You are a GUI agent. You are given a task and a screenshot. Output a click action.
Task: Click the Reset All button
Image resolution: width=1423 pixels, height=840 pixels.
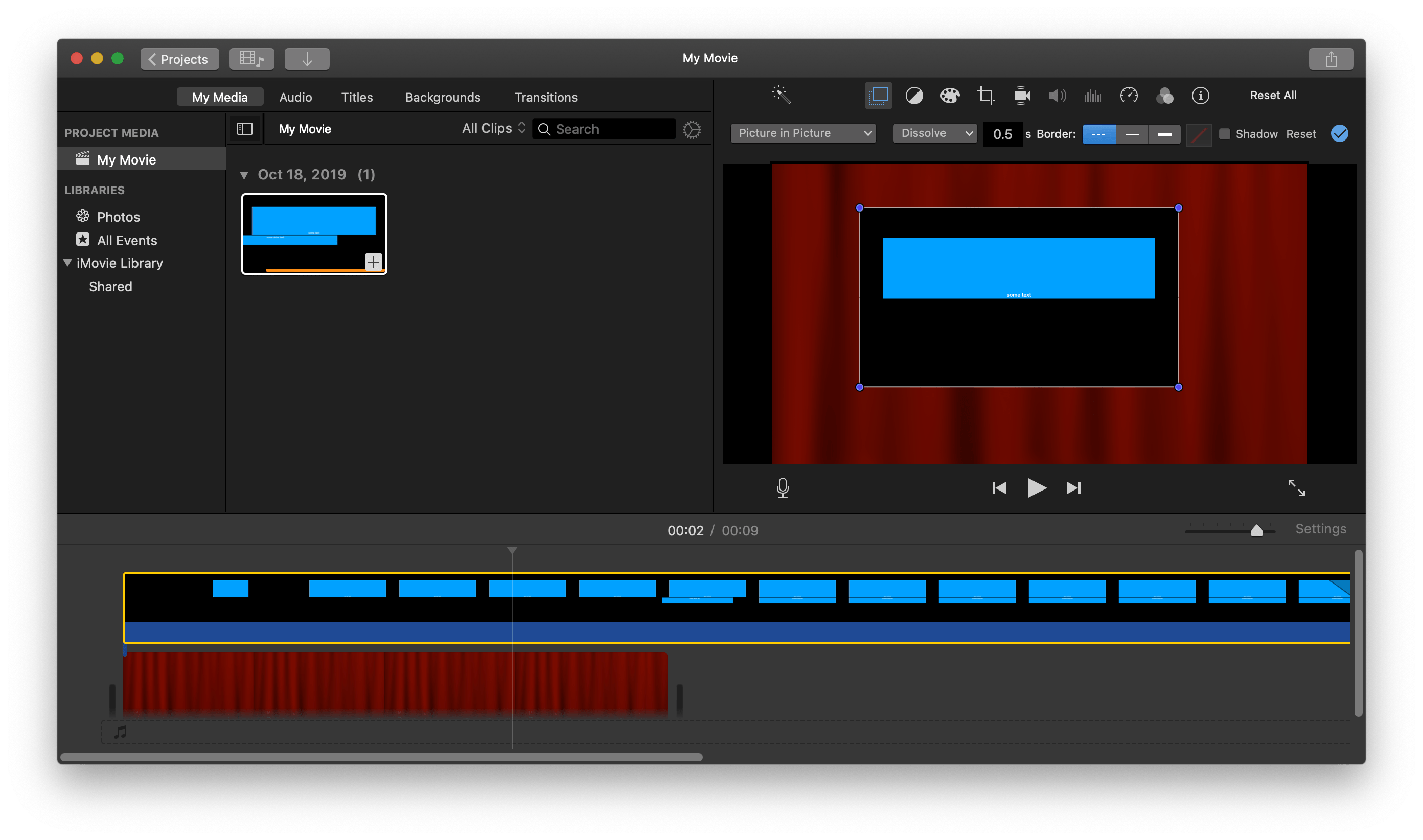coord(1272,95)
